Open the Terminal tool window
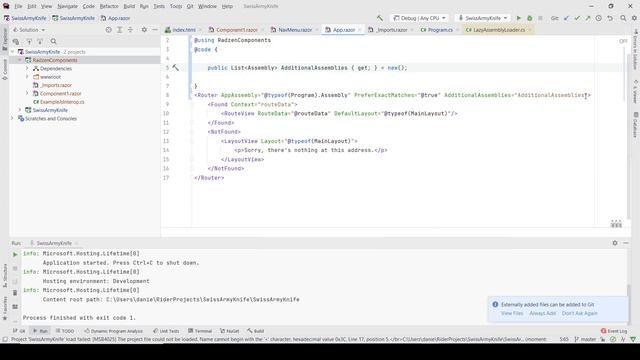Viewport: 640px width, 360px height. [x=200, y=331]
